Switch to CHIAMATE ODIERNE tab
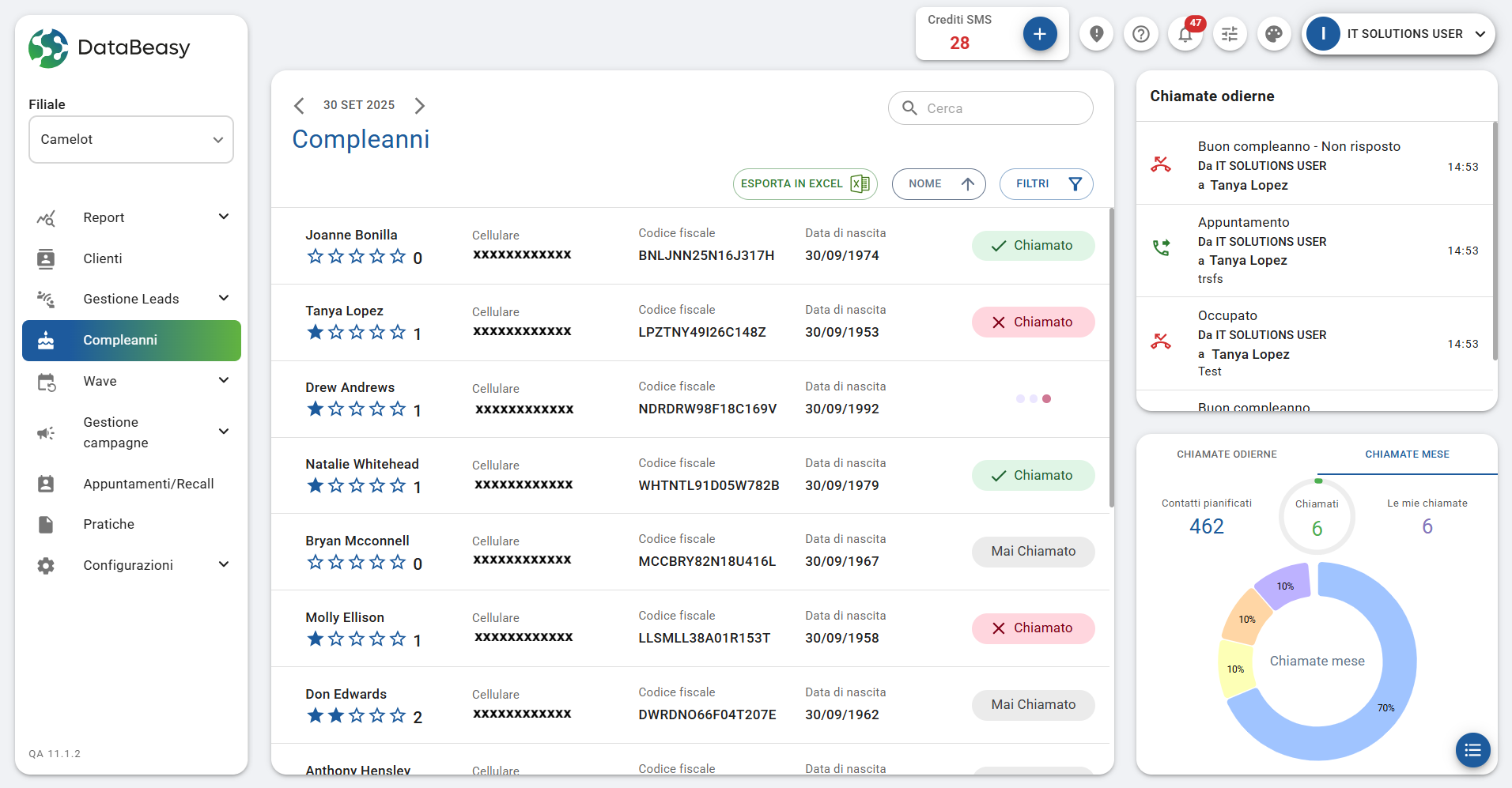Viewport: 1512px width, 788px height. [x=1226, y=454]
